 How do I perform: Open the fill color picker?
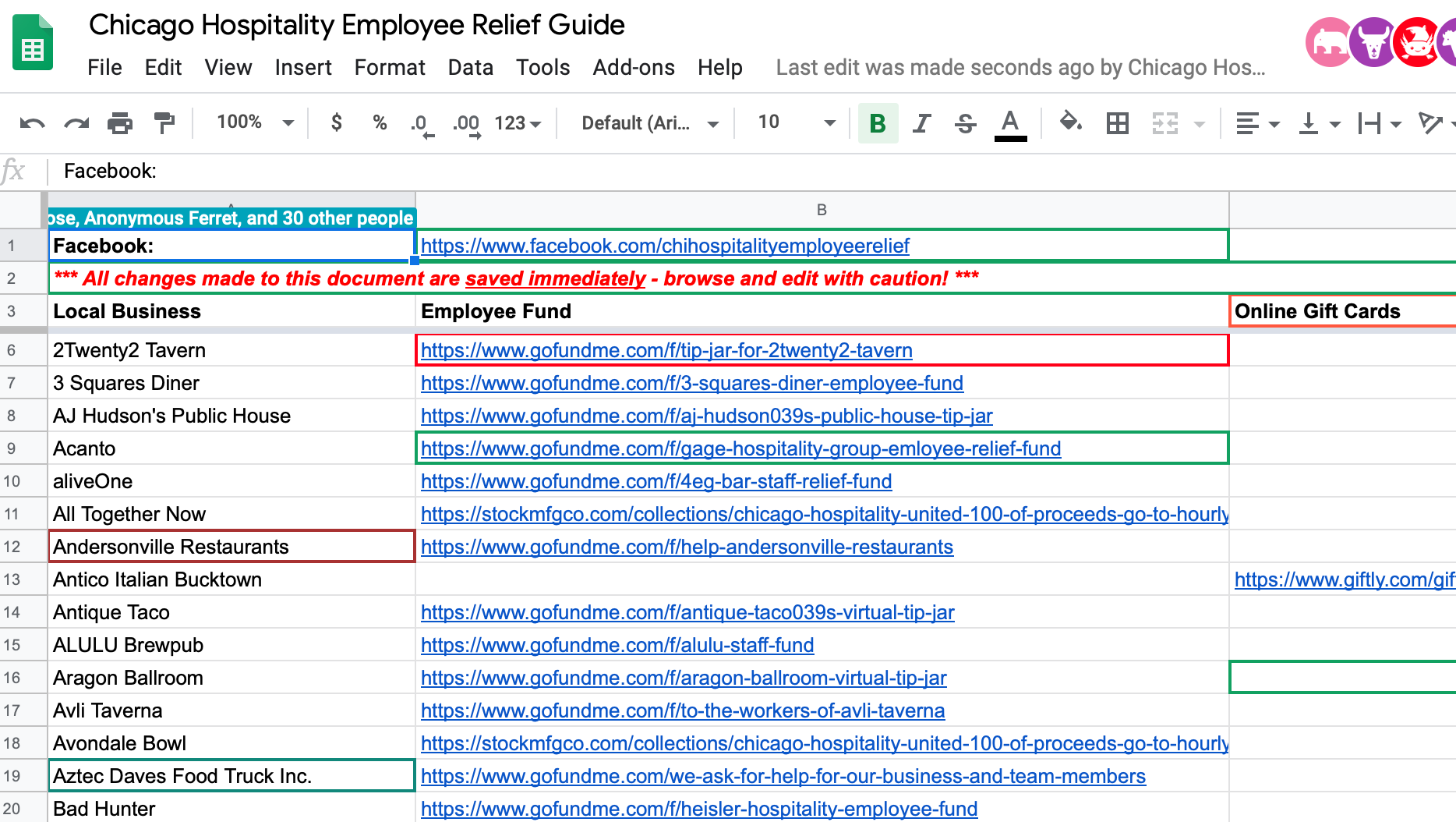pos(1071,122)
